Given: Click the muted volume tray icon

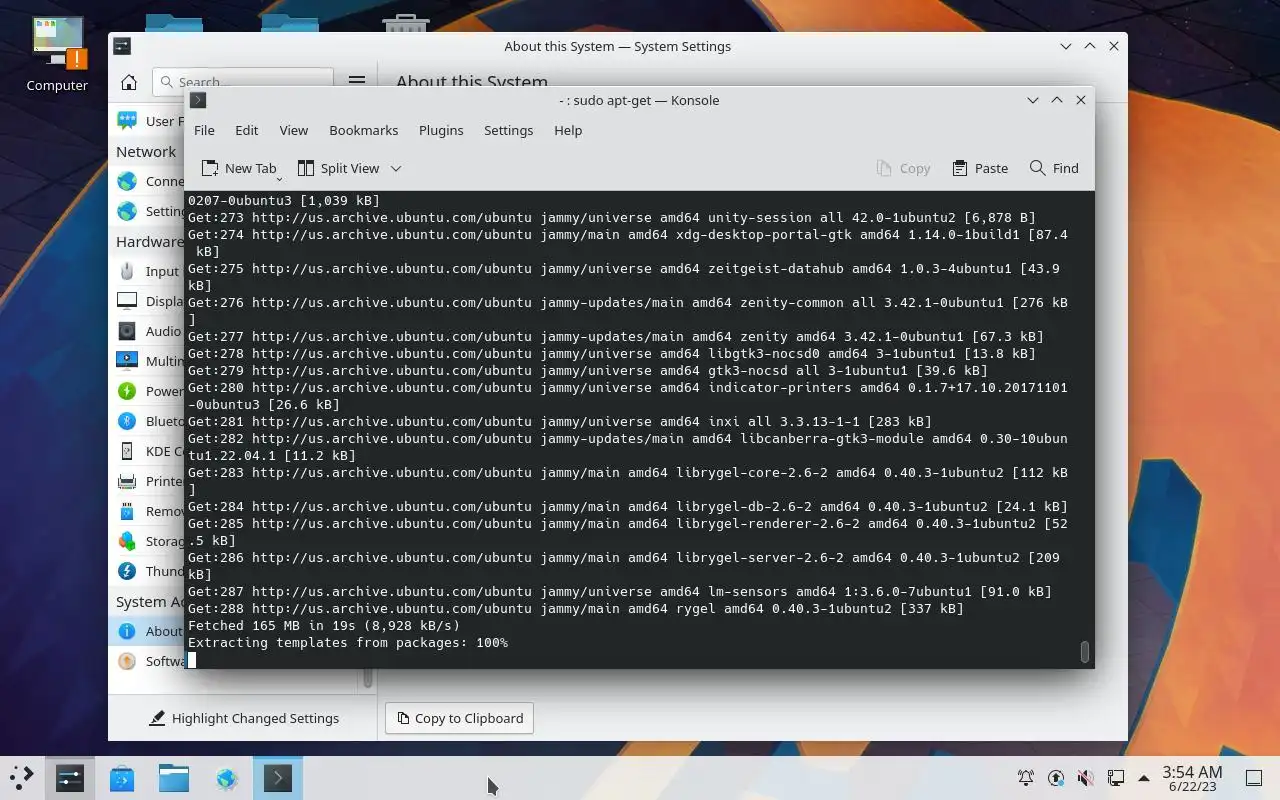Looking at the screenshot, I should [1086, 778].
